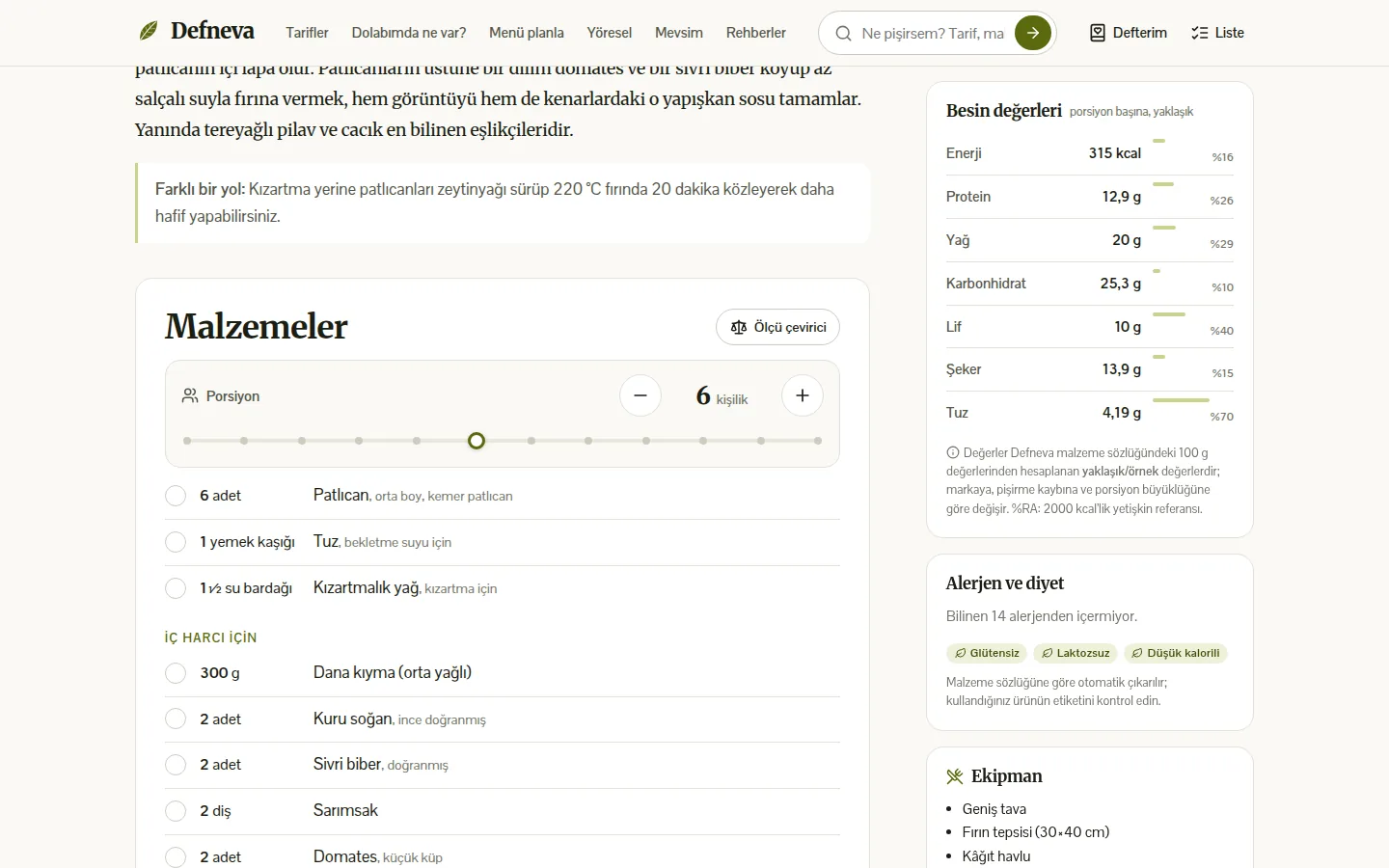The image size is (1389, 868).
Task: Check off 6 adet Patlıcan ingredient
Action: (x=176, y=496)
